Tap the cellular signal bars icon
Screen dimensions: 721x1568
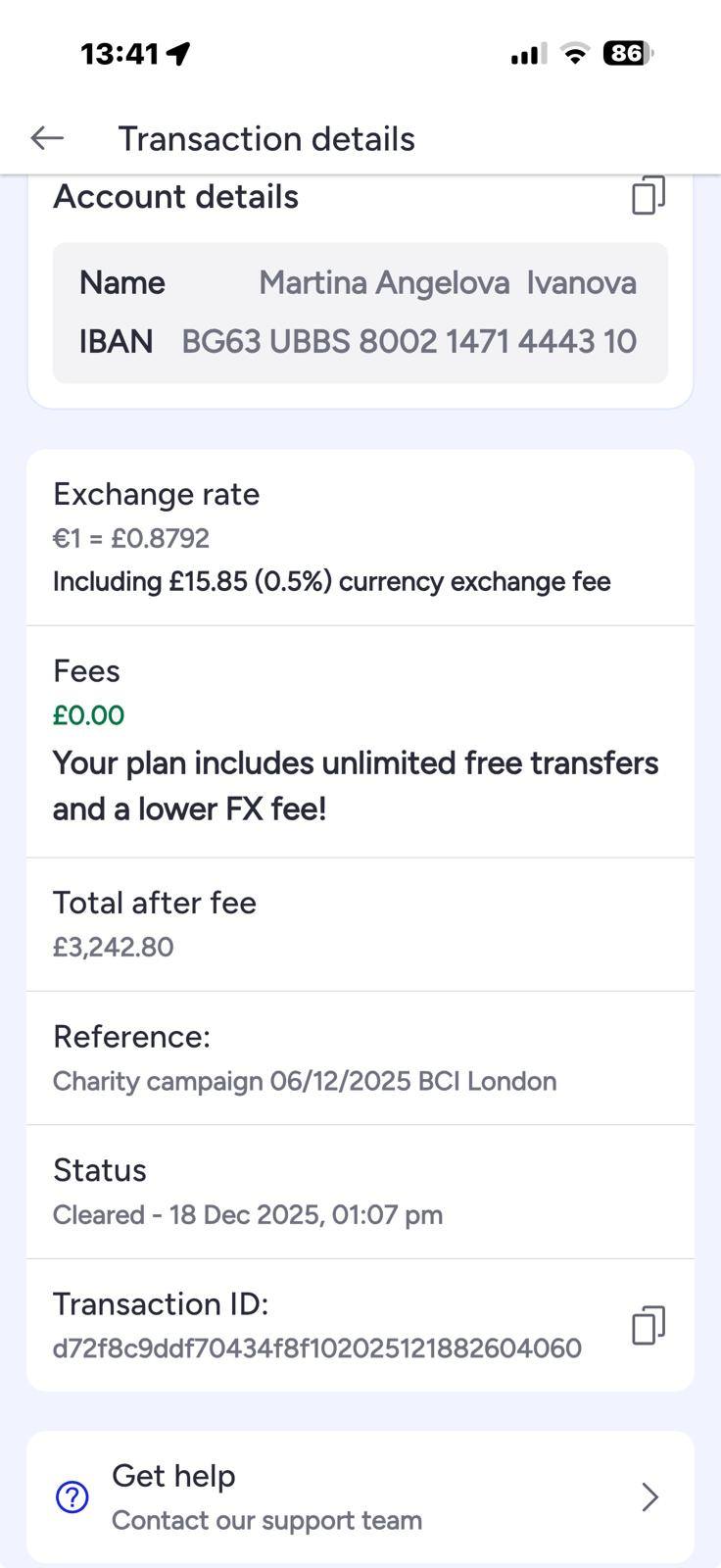tap(528, 55)
